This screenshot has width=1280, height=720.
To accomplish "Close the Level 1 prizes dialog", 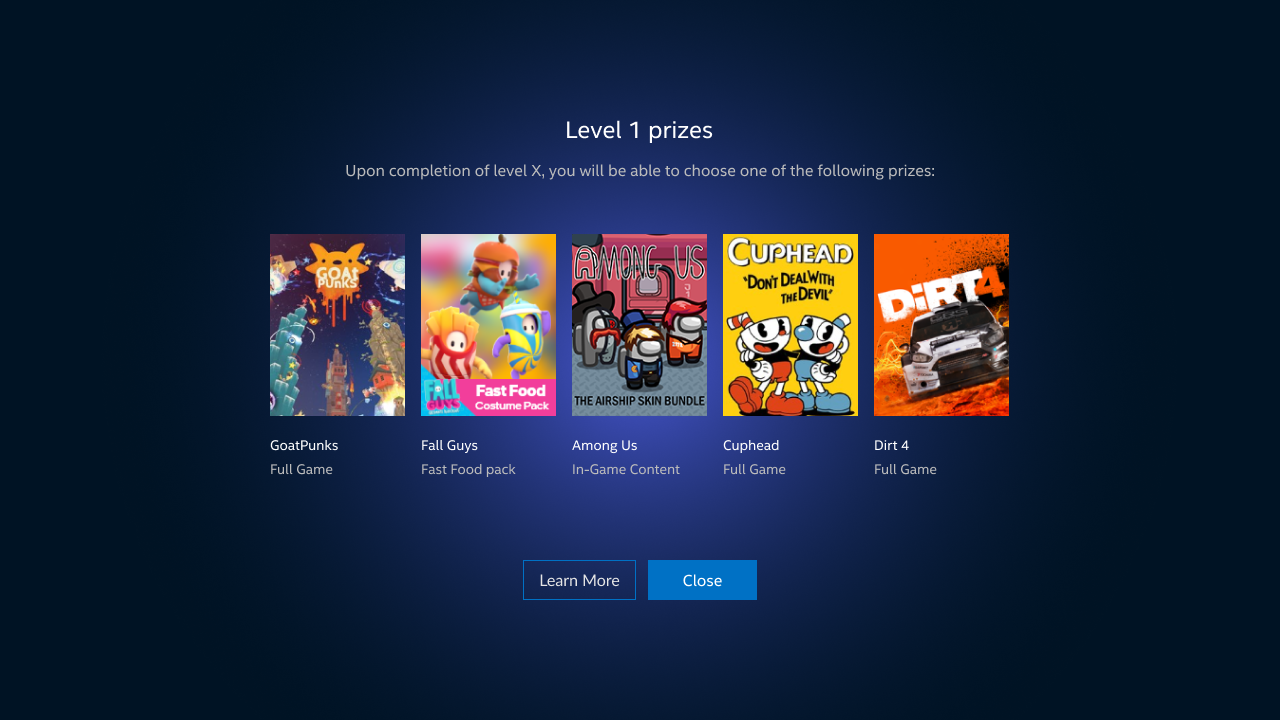I will point(702,580).
